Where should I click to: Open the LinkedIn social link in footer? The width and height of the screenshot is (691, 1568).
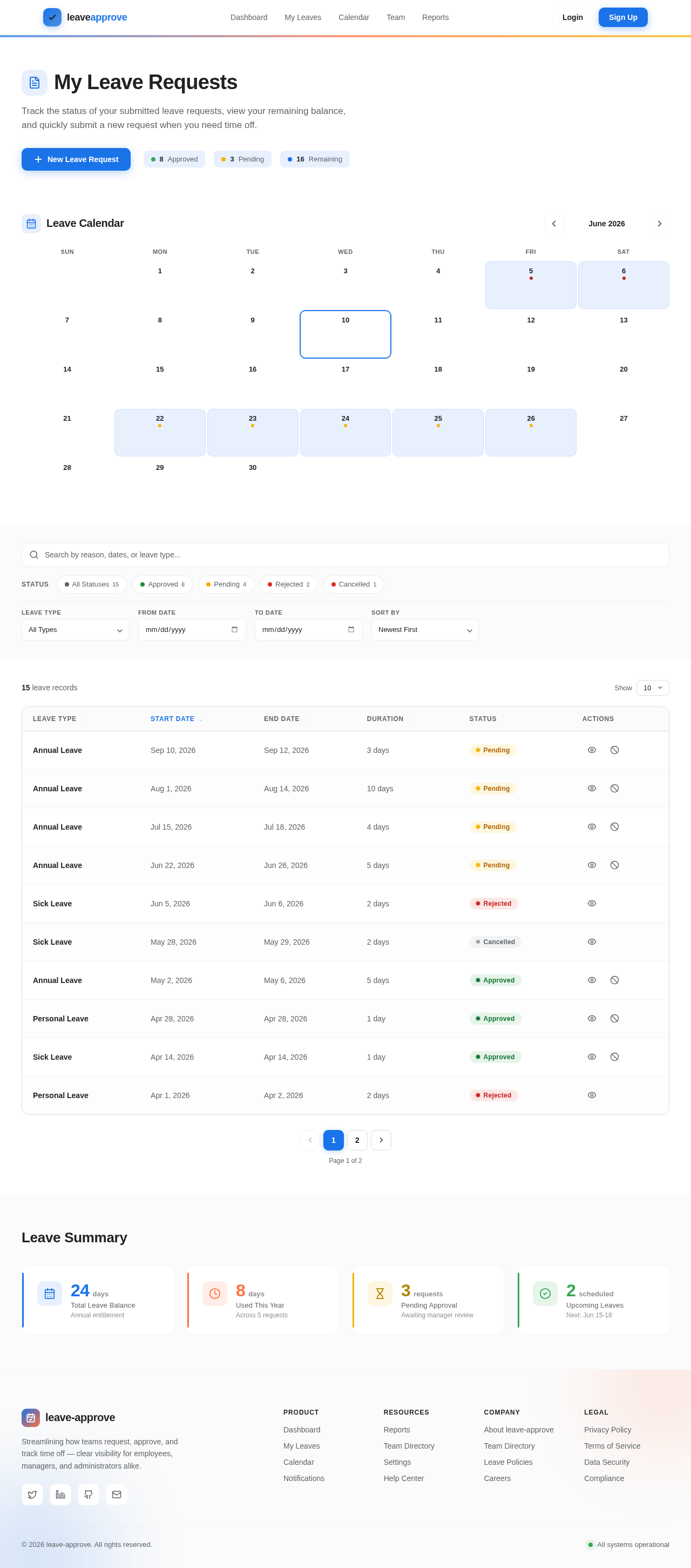tap(60, 1495)
